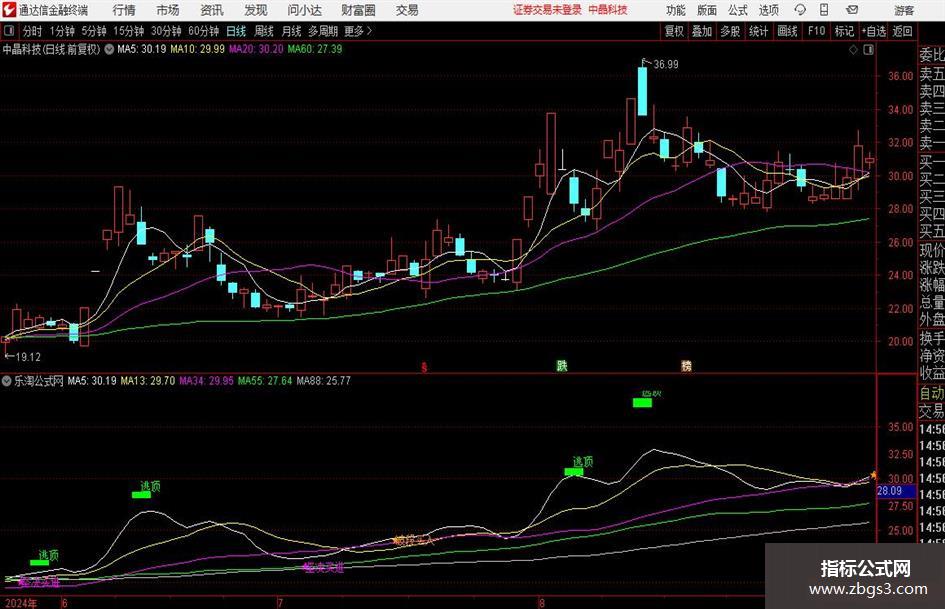Switch to 周线 period
This screenshot has height=609, width=945.
(x=263, y=31)
